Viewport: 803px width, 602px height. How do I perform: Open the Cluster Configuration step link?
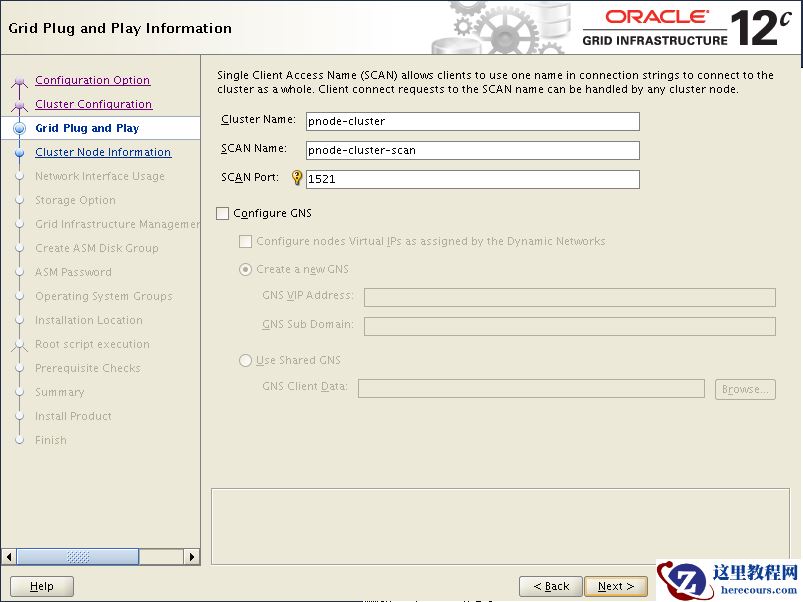tap(94, 104)
